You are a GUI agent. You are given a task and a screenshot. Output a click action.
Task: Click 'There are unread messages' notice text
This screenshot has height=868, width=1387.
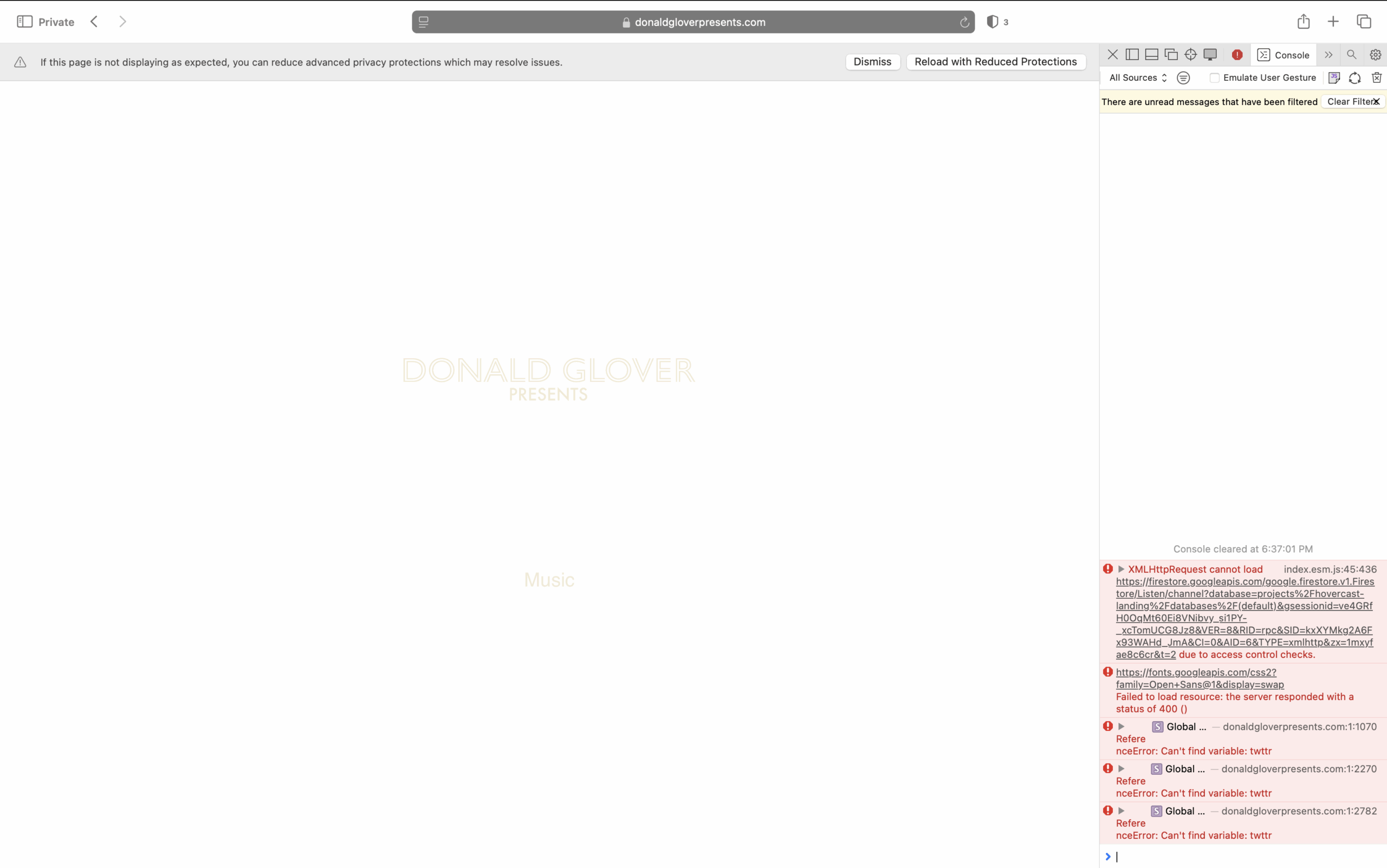click(1209, 102)
